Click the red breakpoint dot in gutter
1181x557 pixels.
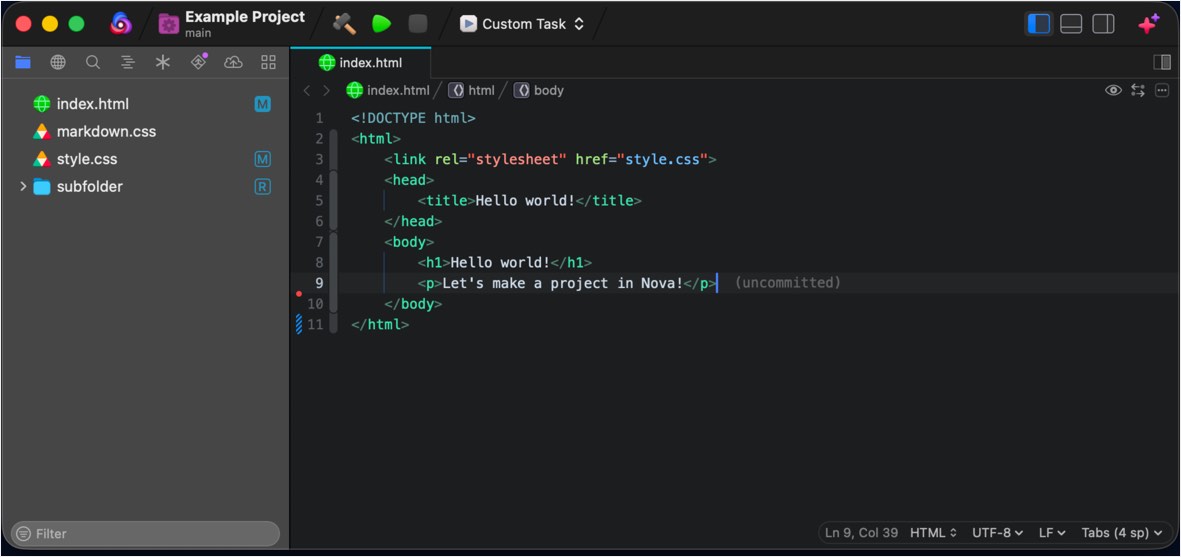tap(299, 294)
